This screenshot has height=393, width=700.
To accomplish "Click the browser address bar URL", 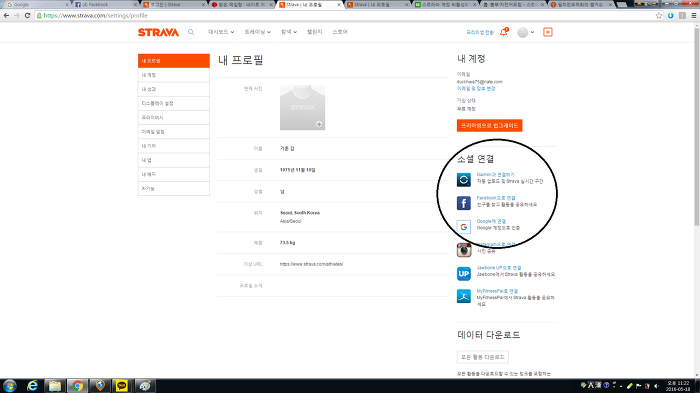I will point(96,15).
